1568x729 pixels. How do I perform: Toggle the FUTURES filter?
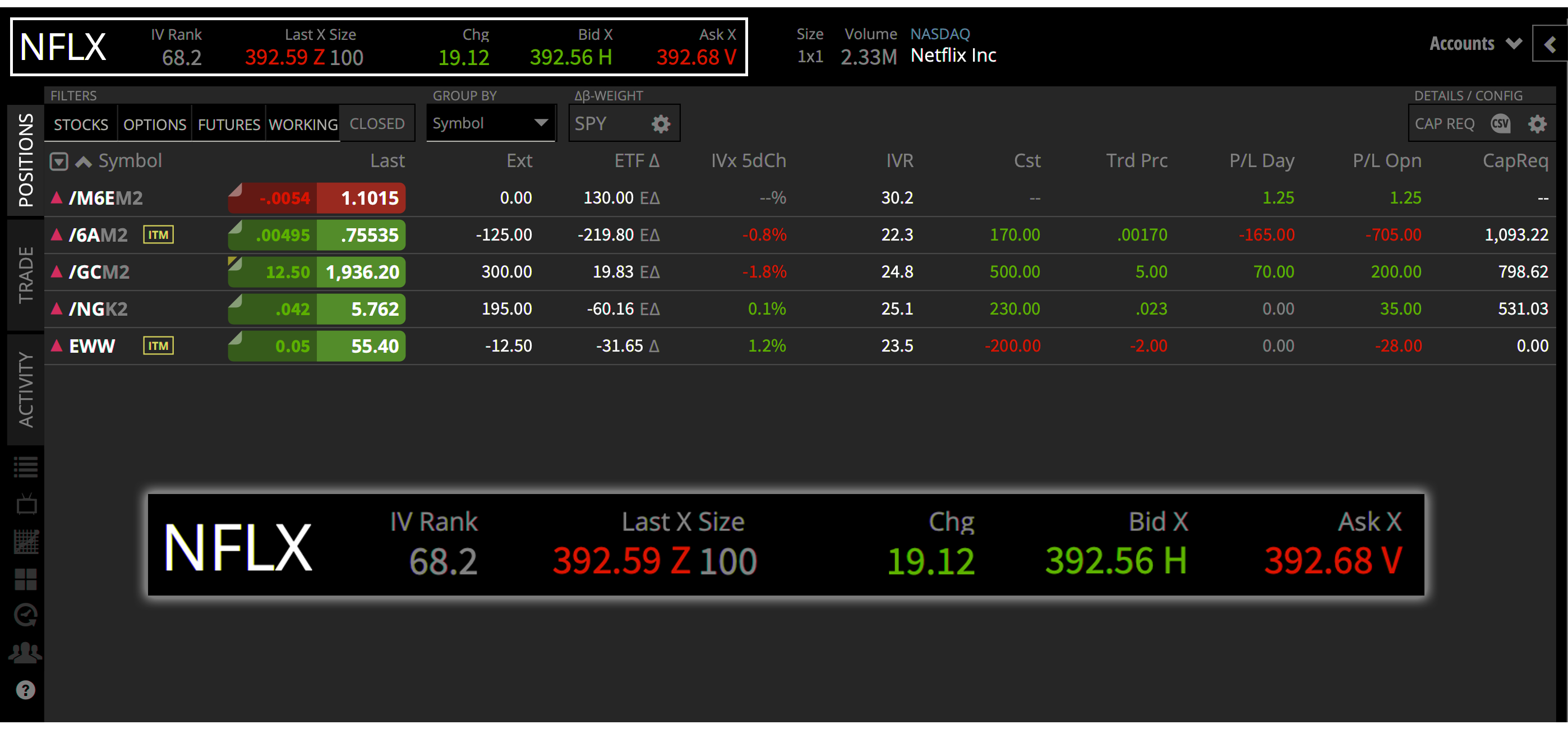tap(228, 123)
